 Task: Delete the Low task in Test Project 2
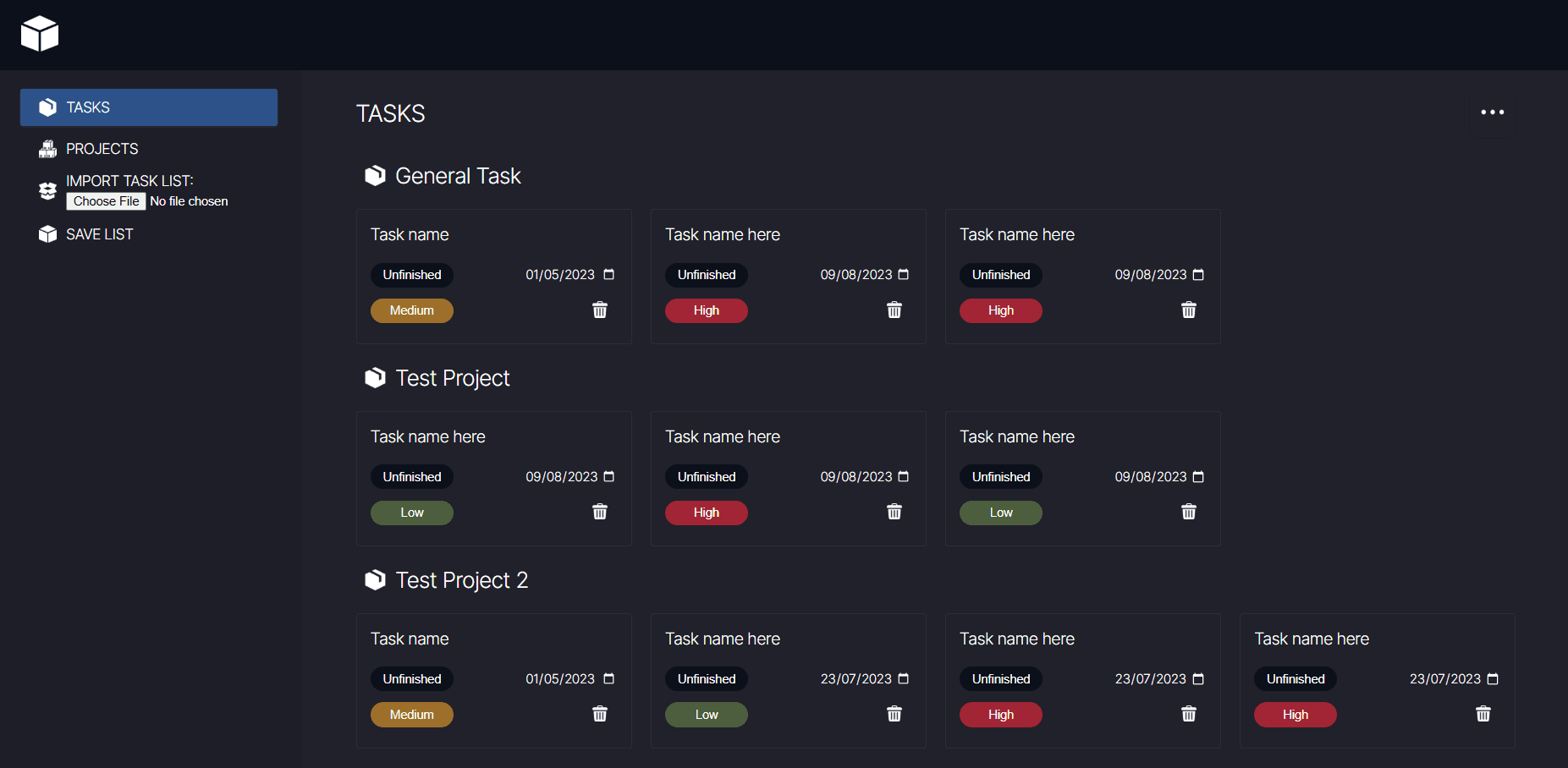point(894,714)
